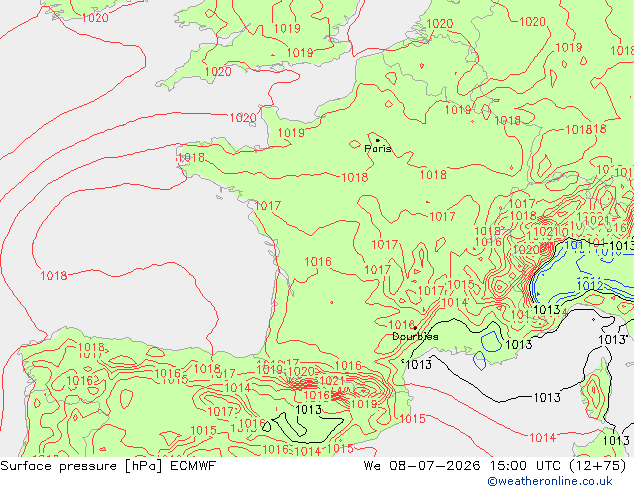Click the Dourbies location label
634x490 pixels.
[415, 336]
